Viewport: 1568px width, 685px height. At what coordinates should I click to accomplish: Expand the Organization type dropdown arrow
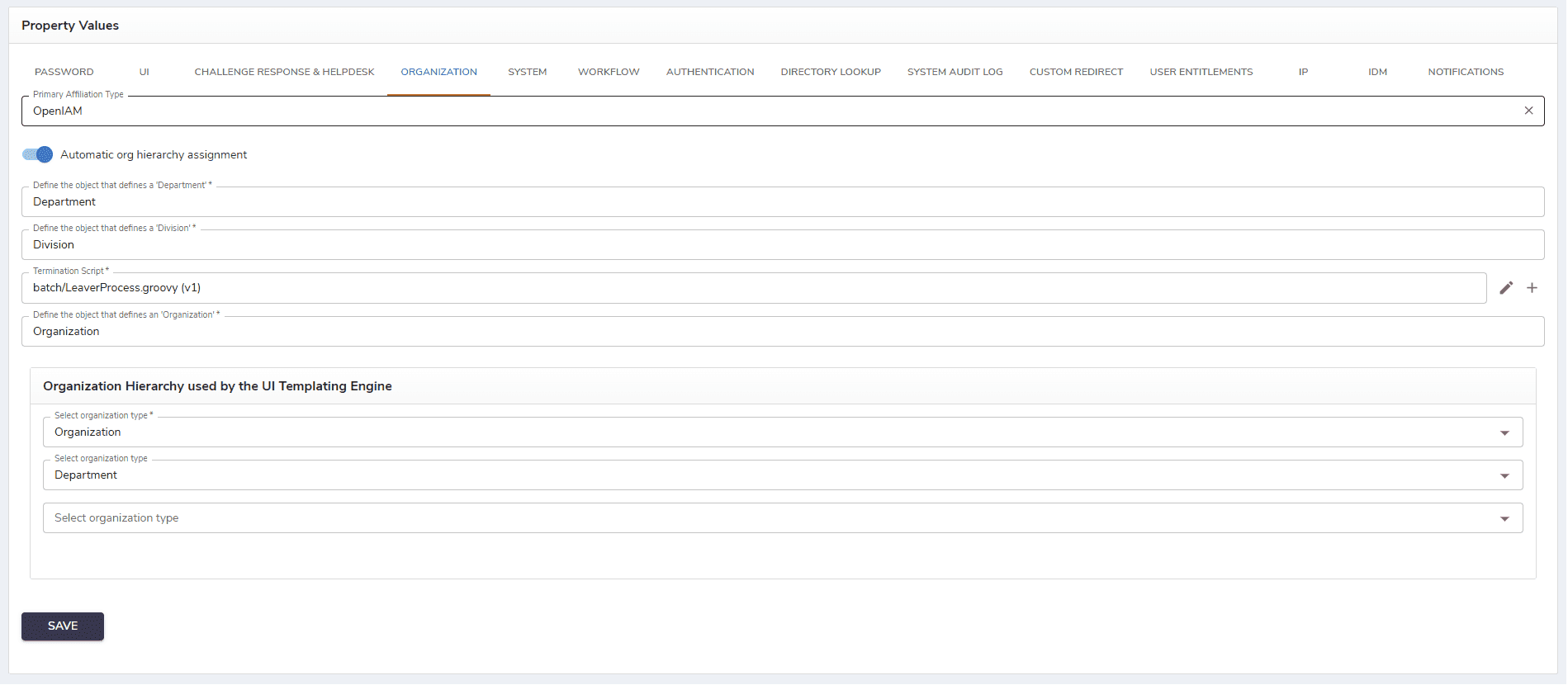1504,432
